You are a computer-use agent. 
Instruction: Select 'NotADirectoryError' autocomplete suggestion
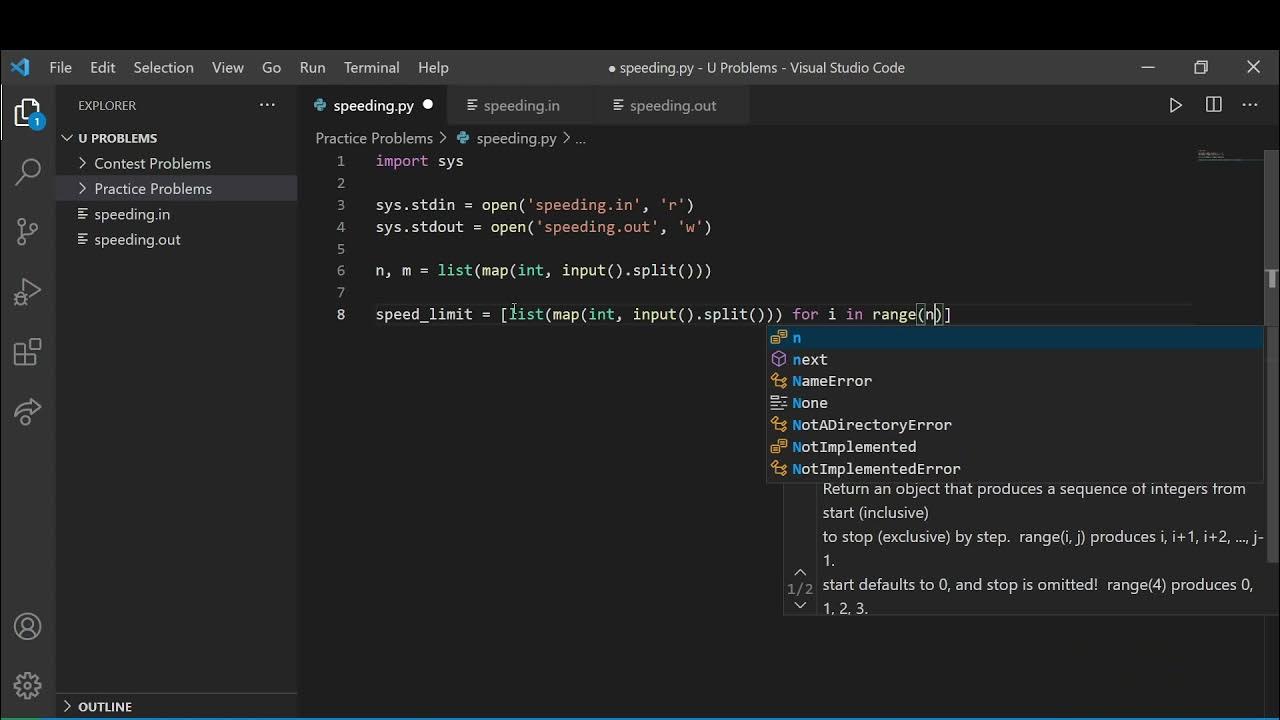coord(1015,425)
